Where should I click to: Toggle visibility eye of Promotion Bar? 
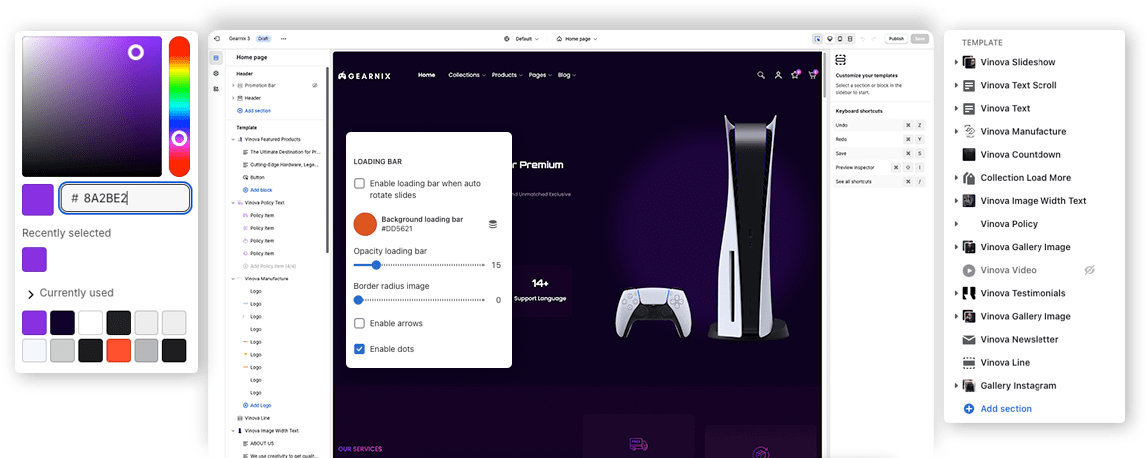pos(315,85)
